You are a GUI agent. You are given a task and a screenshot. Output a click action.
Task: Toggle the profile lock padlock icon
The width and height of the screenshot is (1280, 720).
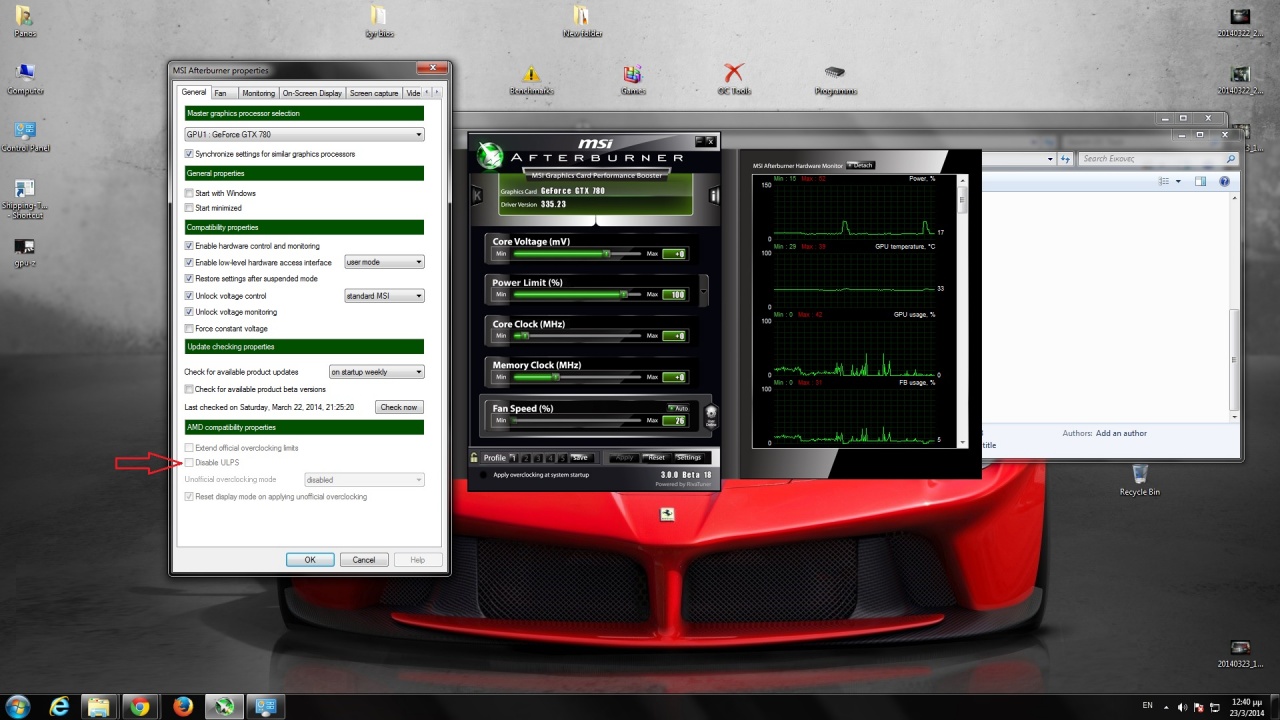(x=474, y=457)
